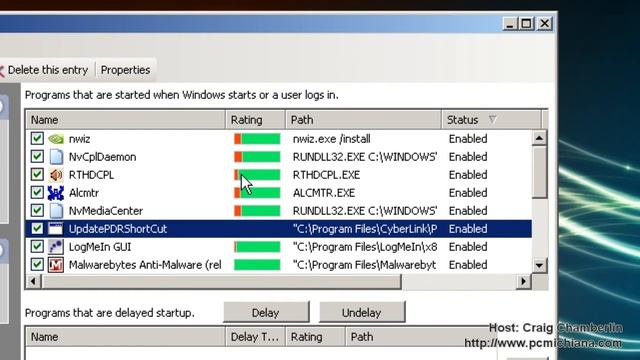
Task: Click Enabled status of Alcmtr row
Action: pyautogui.click(x=468, y=193)
